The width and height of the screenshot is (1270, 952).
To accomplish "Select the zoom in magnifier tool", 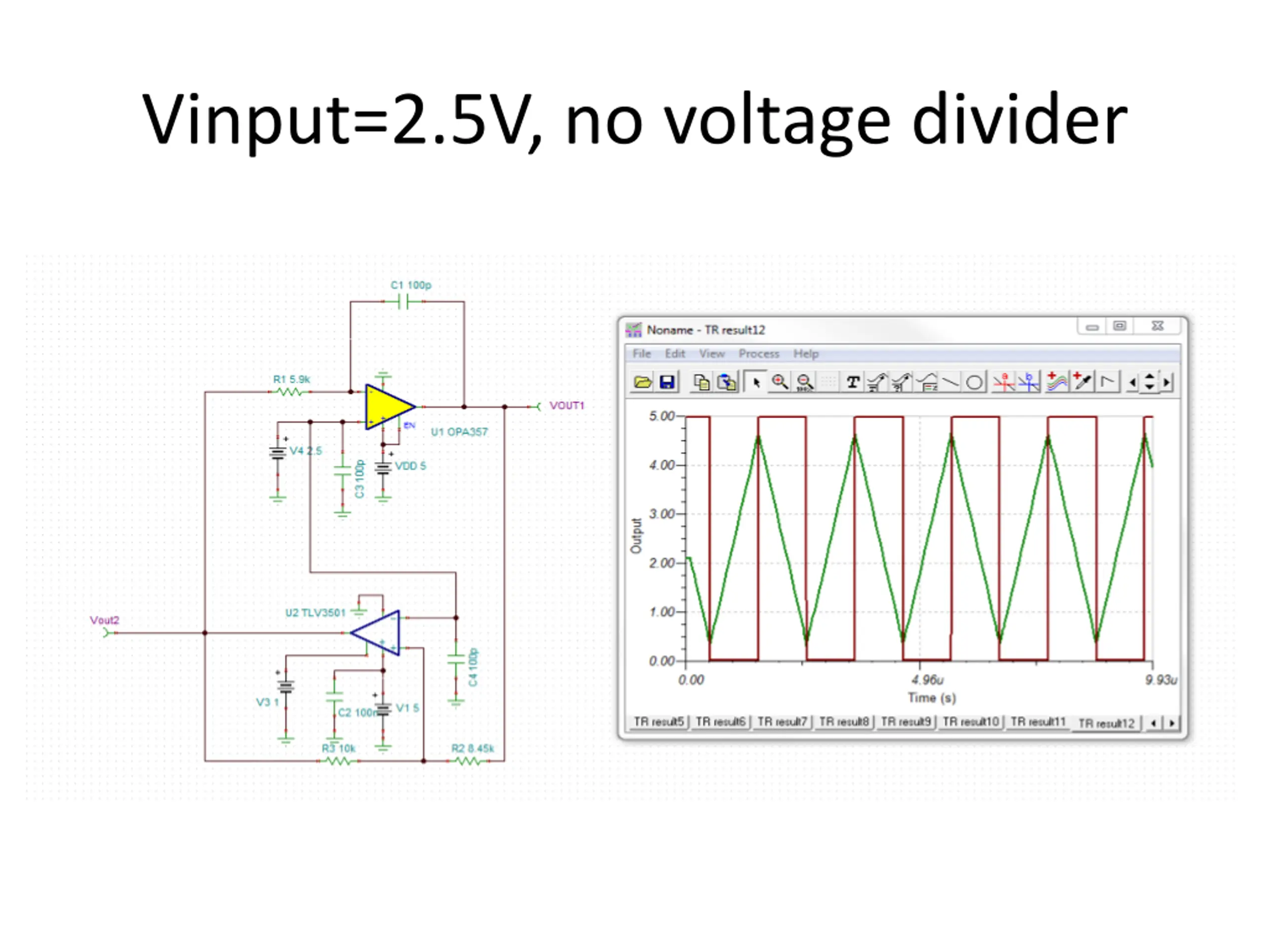I will click(779, 382).
